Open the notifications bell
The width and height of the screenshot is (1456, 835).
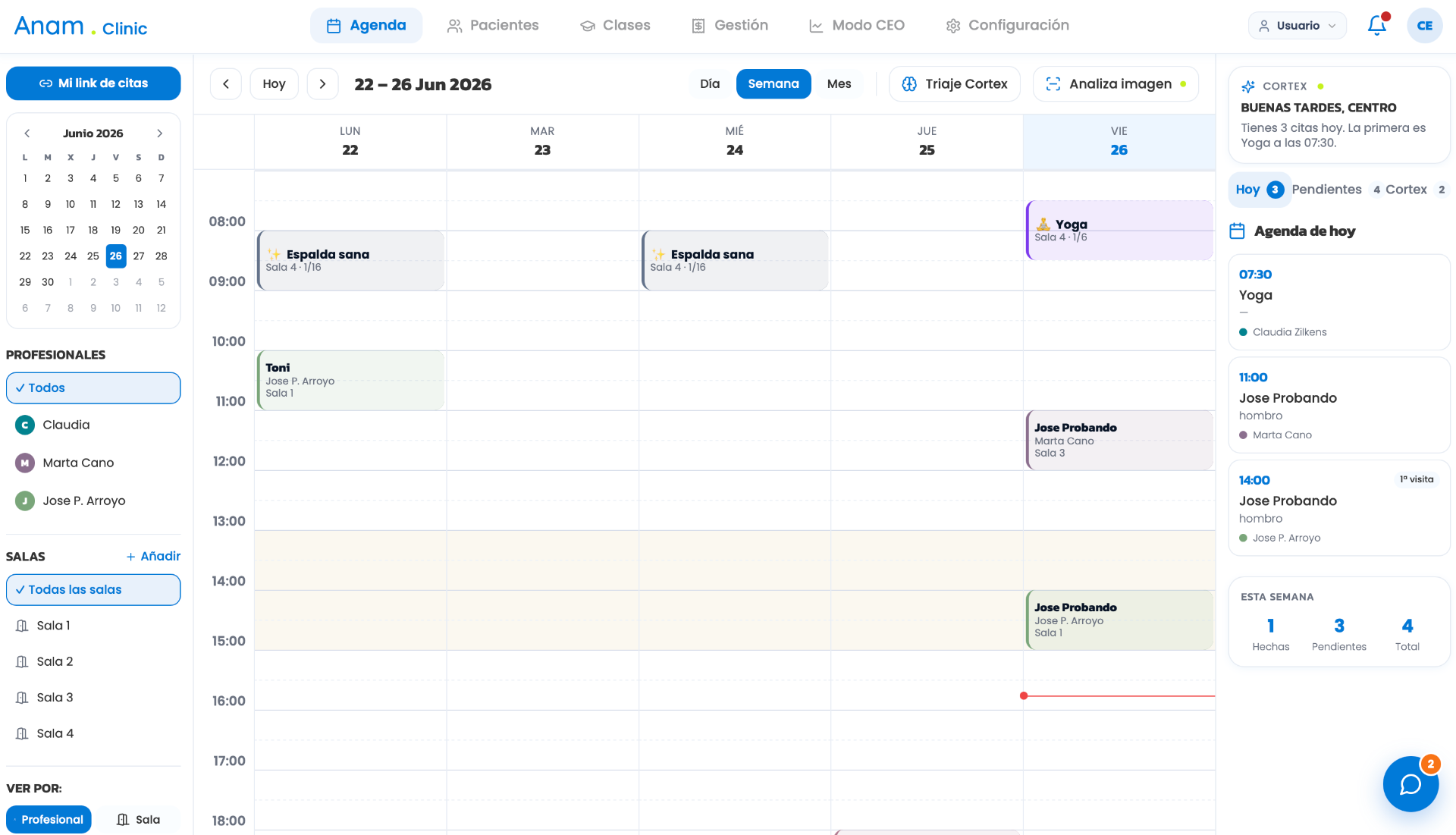pyautogui.click(x=1376, y=26)
